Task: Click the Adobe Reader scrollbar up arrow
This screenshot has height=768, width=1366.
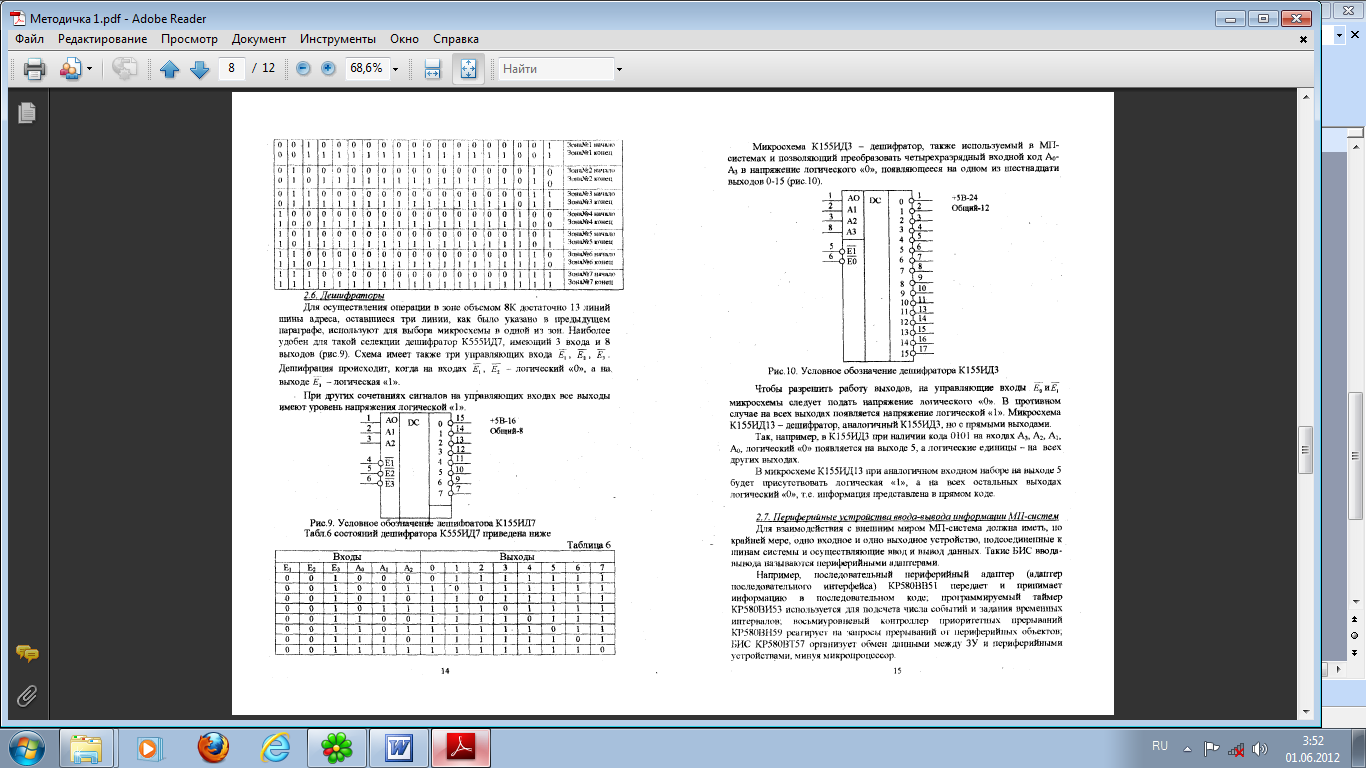Action: (1305, 97)
